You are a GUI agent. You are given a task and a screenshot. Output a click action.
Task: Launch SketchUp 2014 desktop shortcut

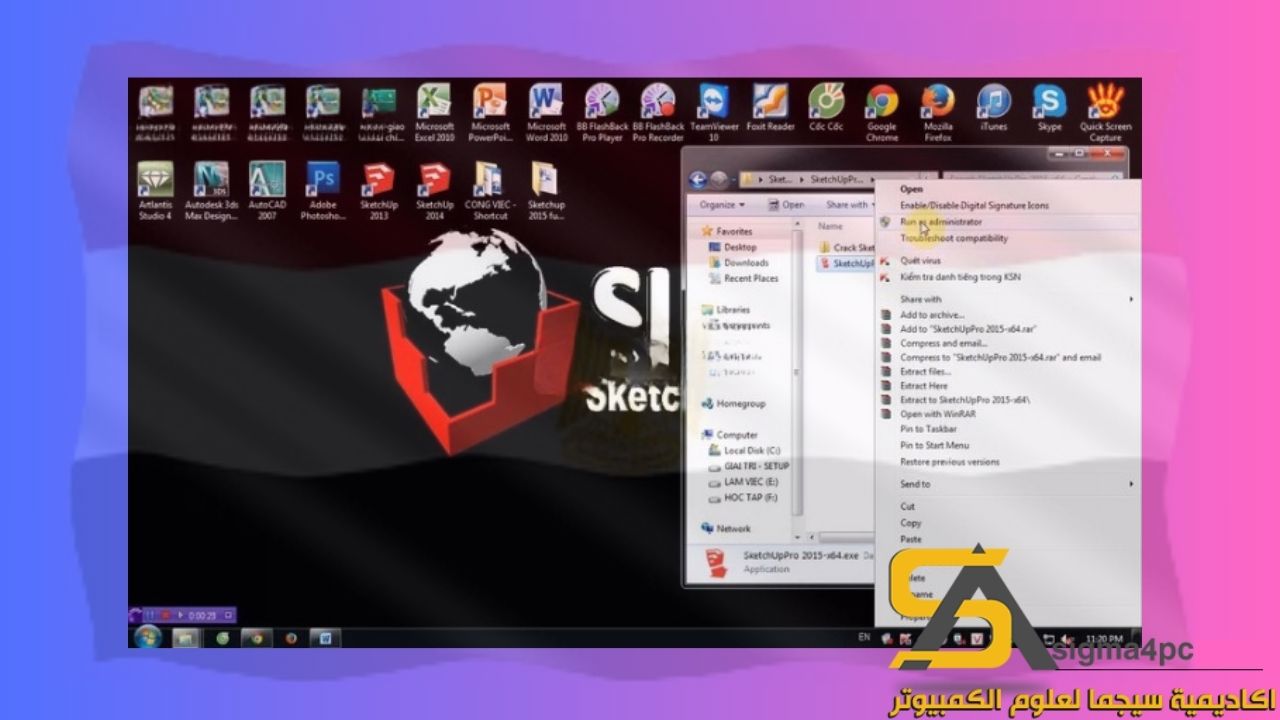click(x=435, y=190)
